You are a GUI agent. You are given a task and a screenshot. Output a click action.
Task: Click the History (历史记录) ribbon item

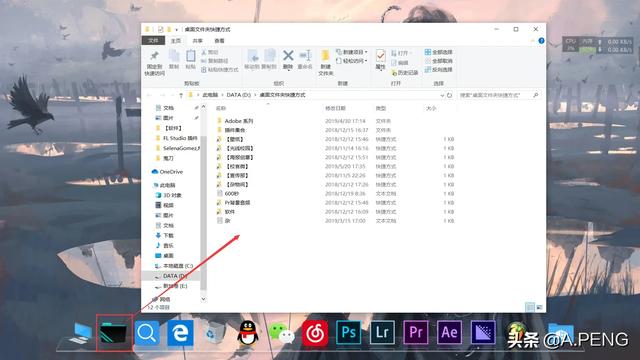(404, 73)
